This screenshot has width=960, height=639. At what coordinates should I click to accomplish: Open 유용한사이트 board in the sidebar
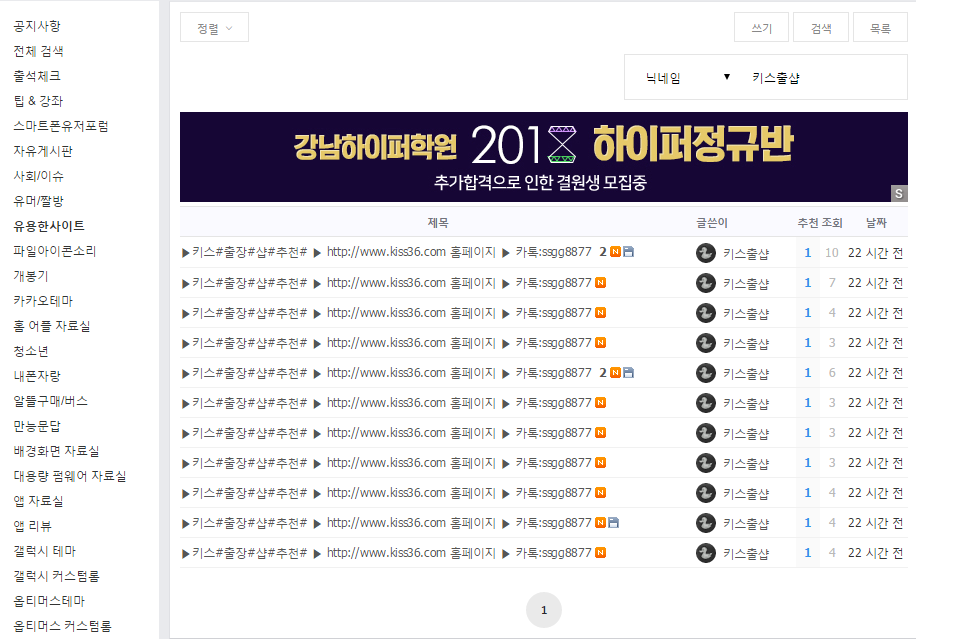click(x=49, y=226)
